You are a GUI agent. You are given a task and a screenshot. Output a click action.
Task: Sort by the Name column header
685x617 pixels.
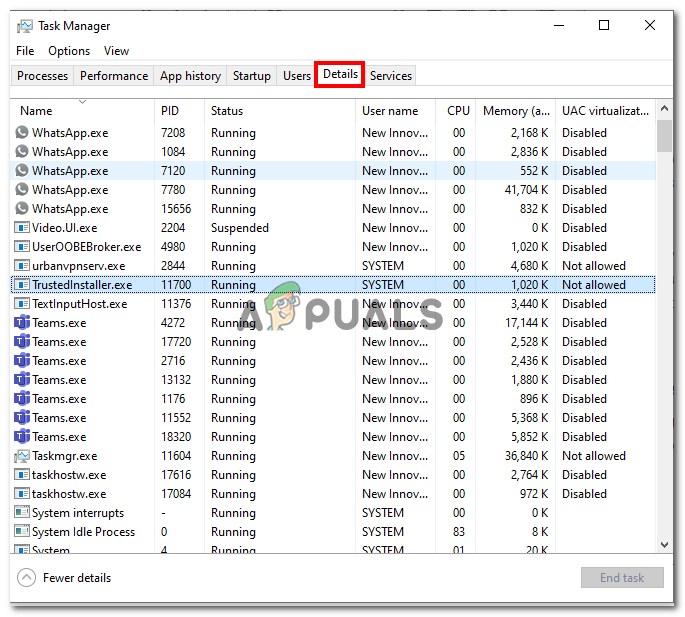click(82, 111)
